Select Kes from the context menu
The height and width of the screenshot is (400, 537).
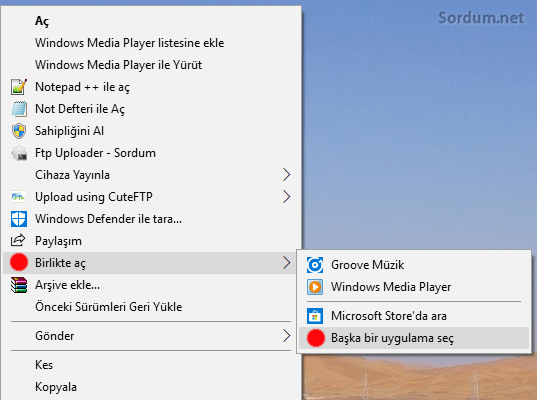[x=150, y=365]
